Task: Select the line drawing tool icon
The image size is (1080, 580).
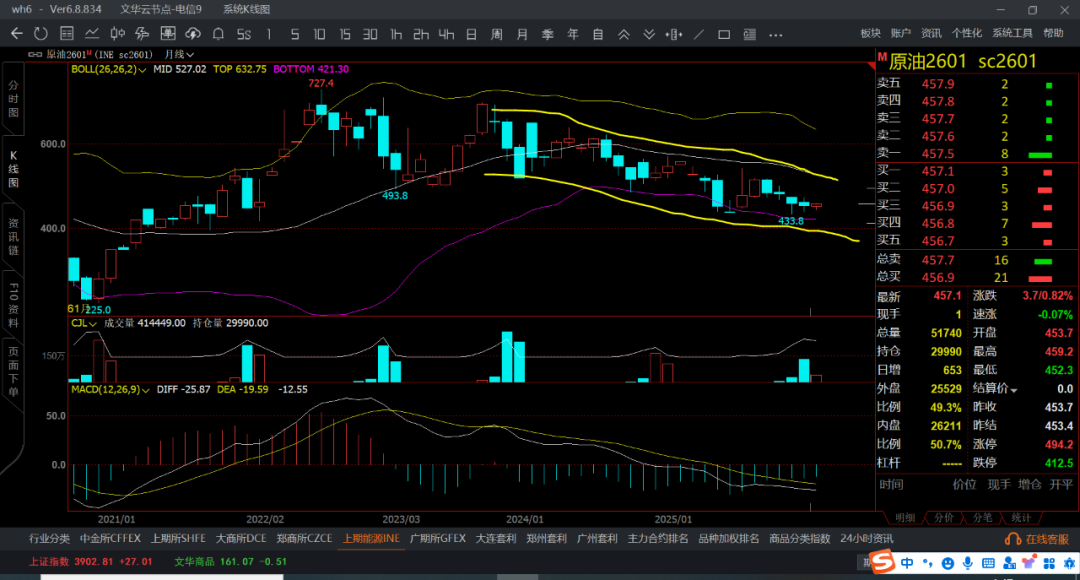Action: (x=700, y=34)
